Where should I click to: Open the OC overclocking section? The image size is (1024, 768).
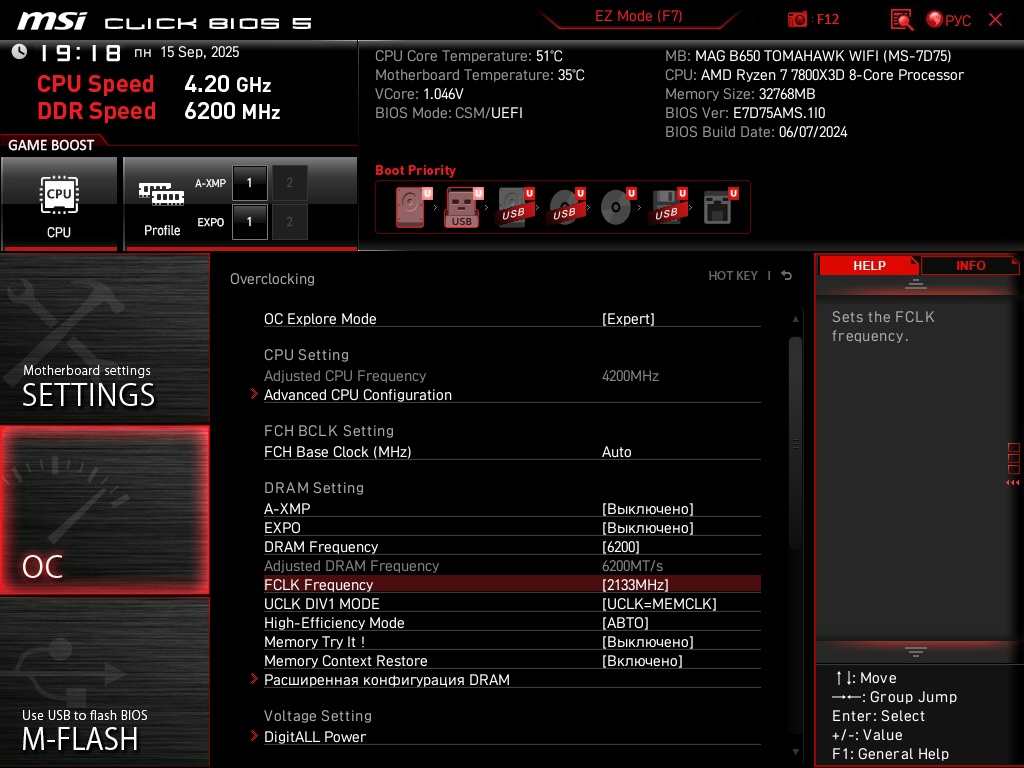click(104, 510)
